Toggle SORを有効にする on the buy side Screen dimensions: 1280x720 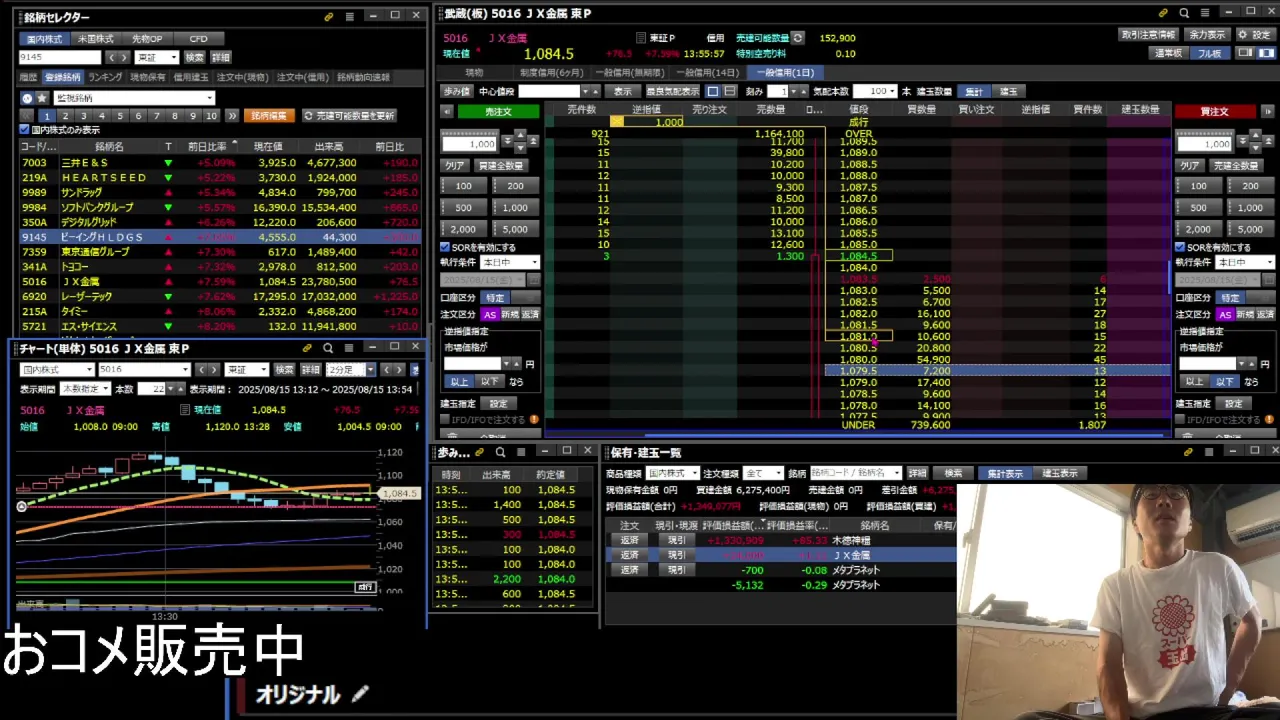[1179, 247]
